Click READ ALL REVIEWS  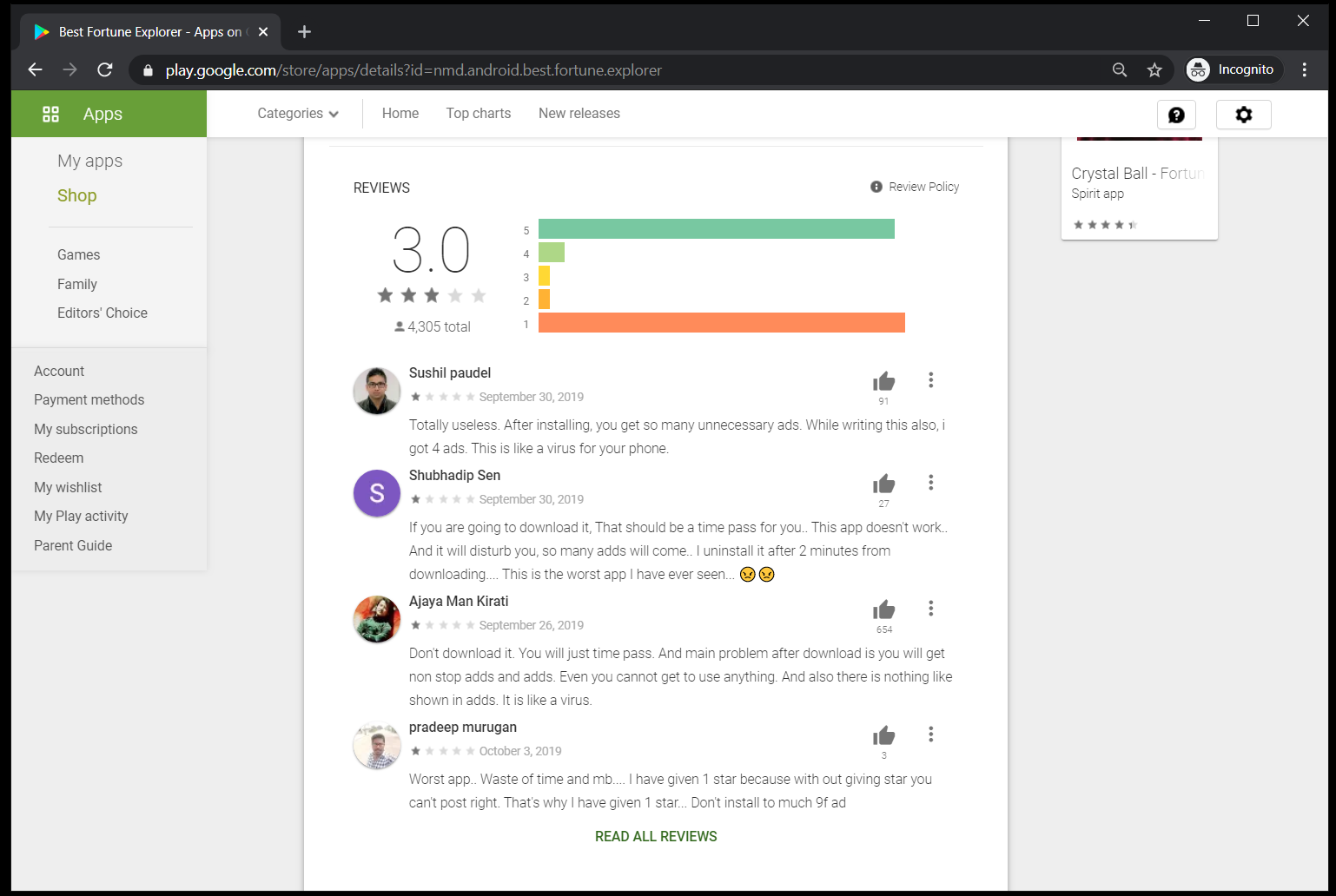(655, 836)
